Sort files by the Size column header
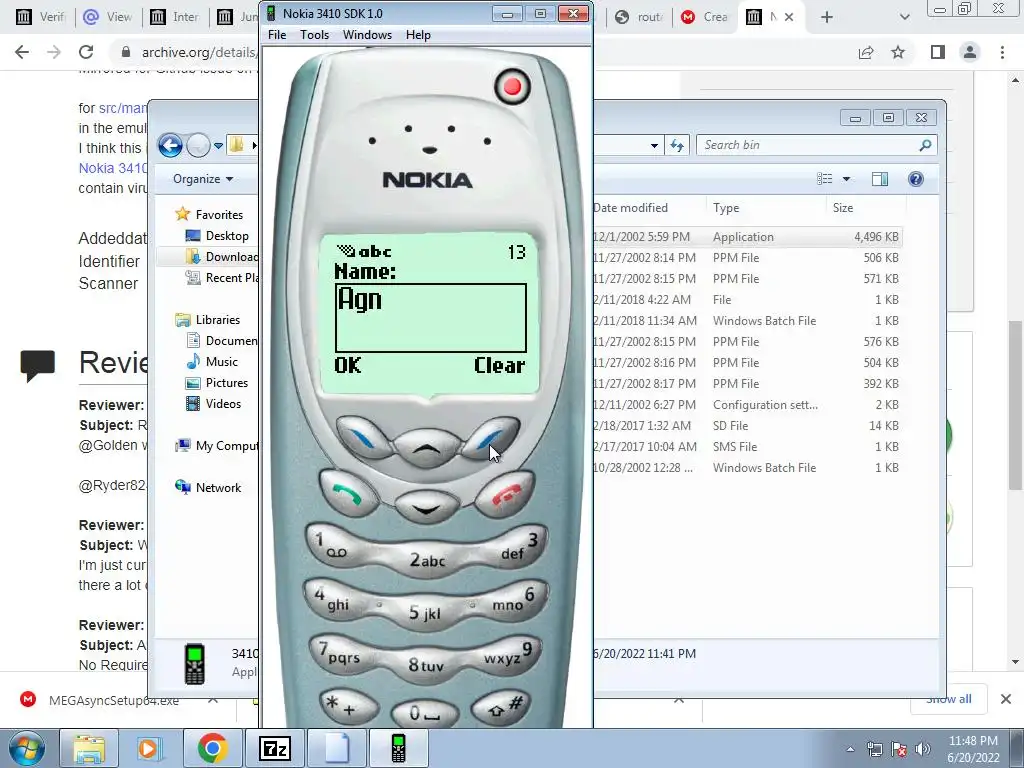Image resolution: width=1024 pixels, height=768 pixels. click(866, 208)
